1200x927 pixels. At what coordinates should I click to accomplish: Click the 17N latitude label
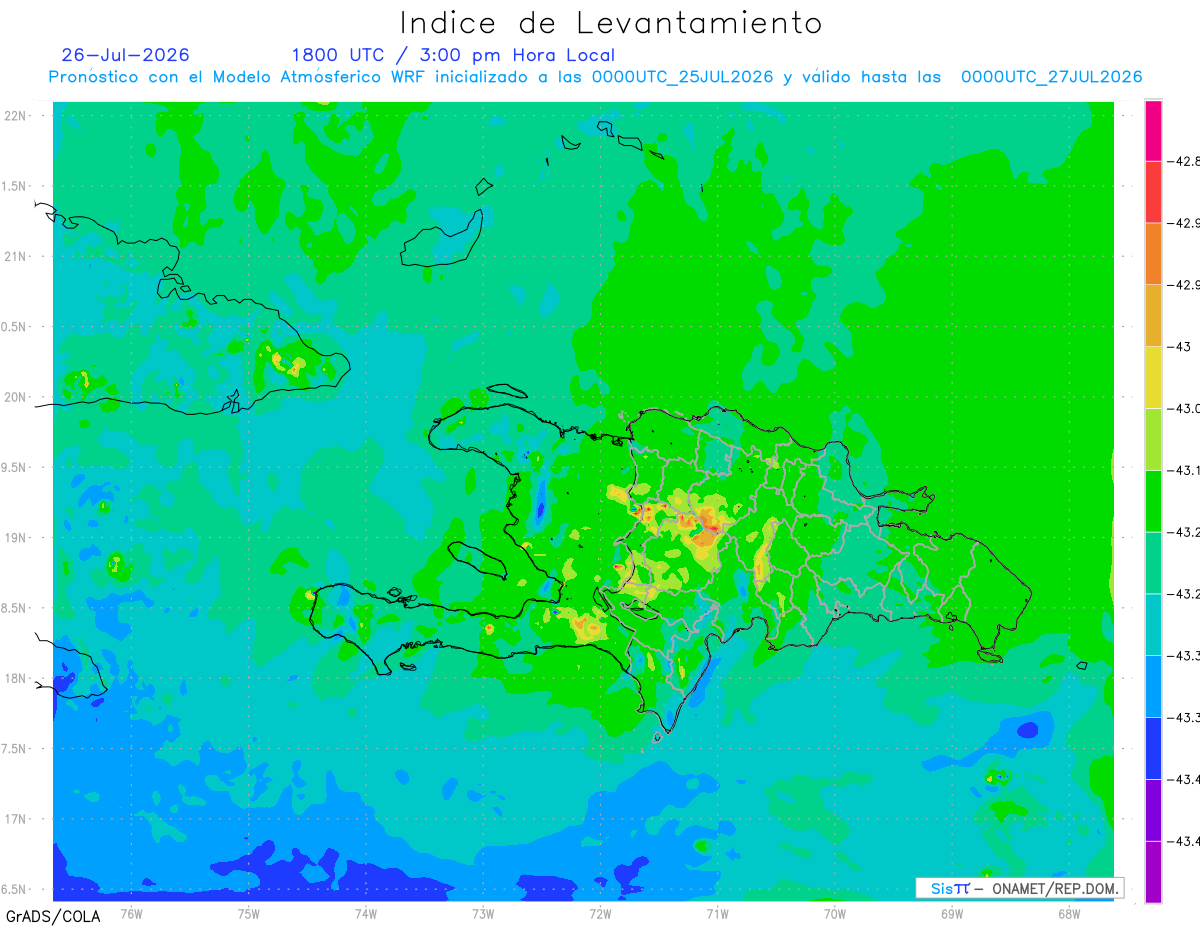point(15,819)
